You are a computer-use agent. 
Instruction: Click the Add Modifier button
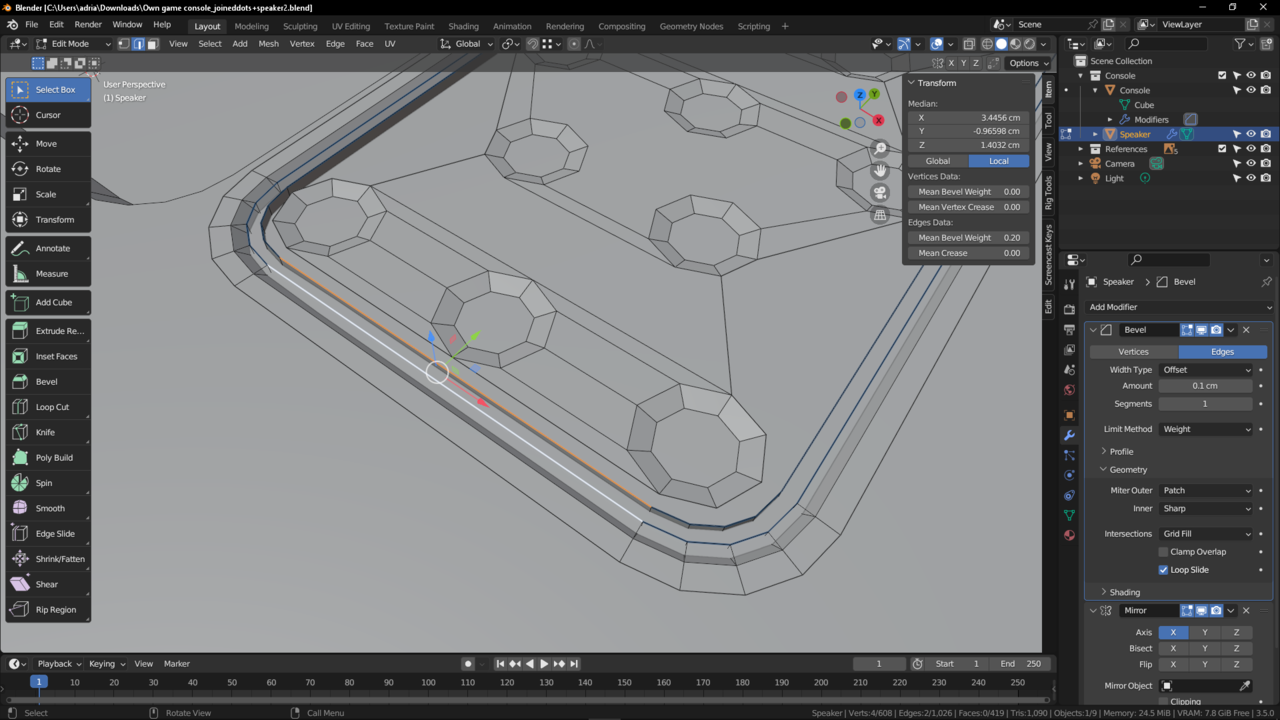tap(1127, 307)
